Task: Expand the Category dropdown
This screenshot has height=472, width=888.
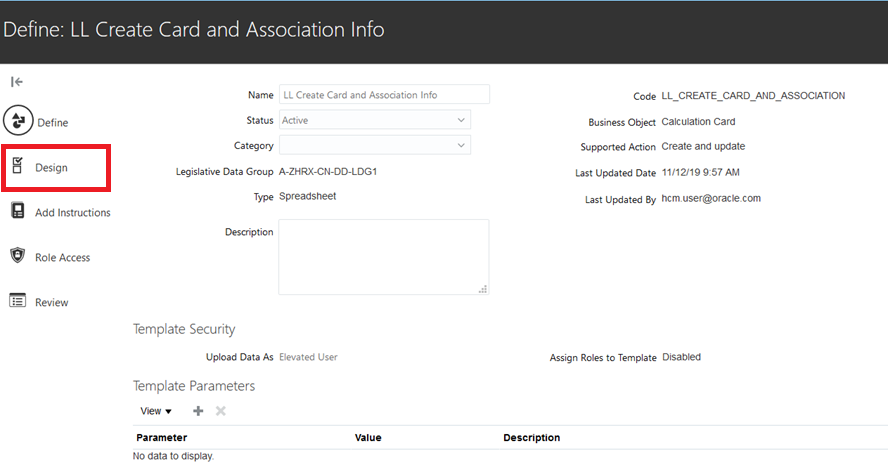Action: (460, 145)
